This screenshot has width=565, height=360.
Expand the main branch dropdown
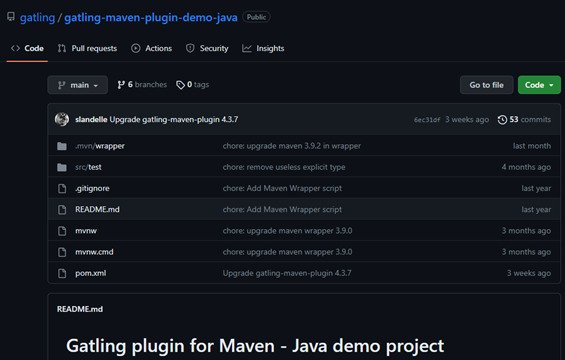(x=77, y=85)
